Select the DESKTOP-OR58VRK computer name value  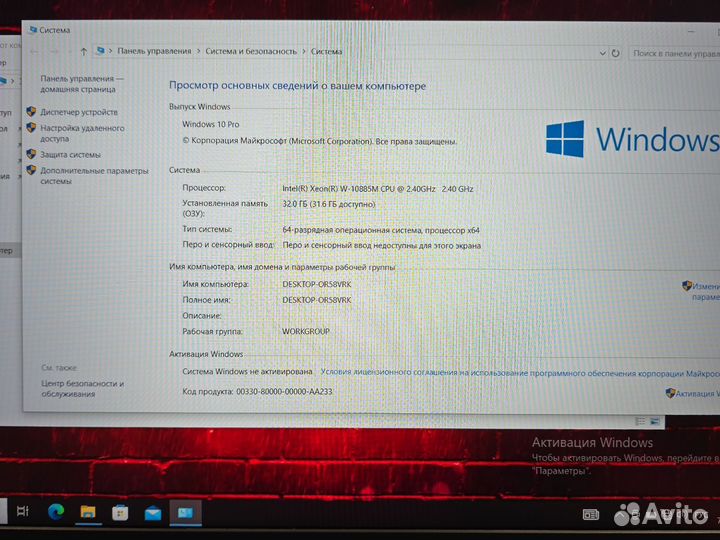point(317,284)
